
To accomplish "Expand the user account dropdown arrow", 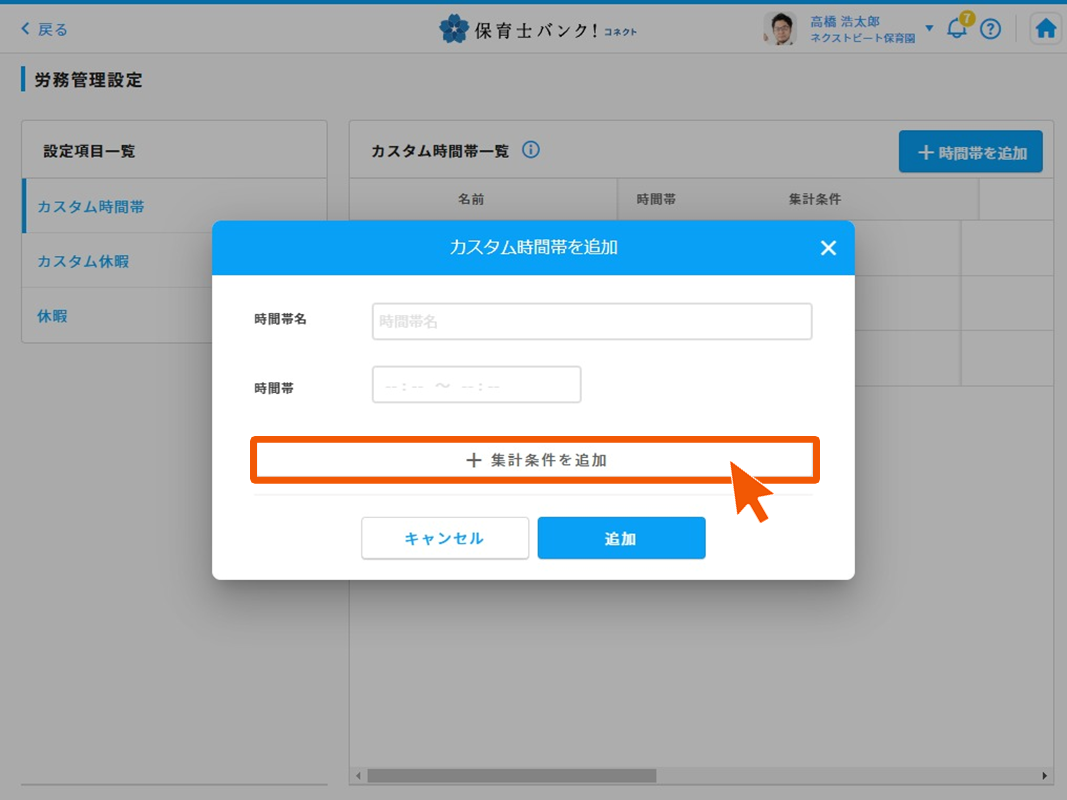I will (x=929, y=28).
